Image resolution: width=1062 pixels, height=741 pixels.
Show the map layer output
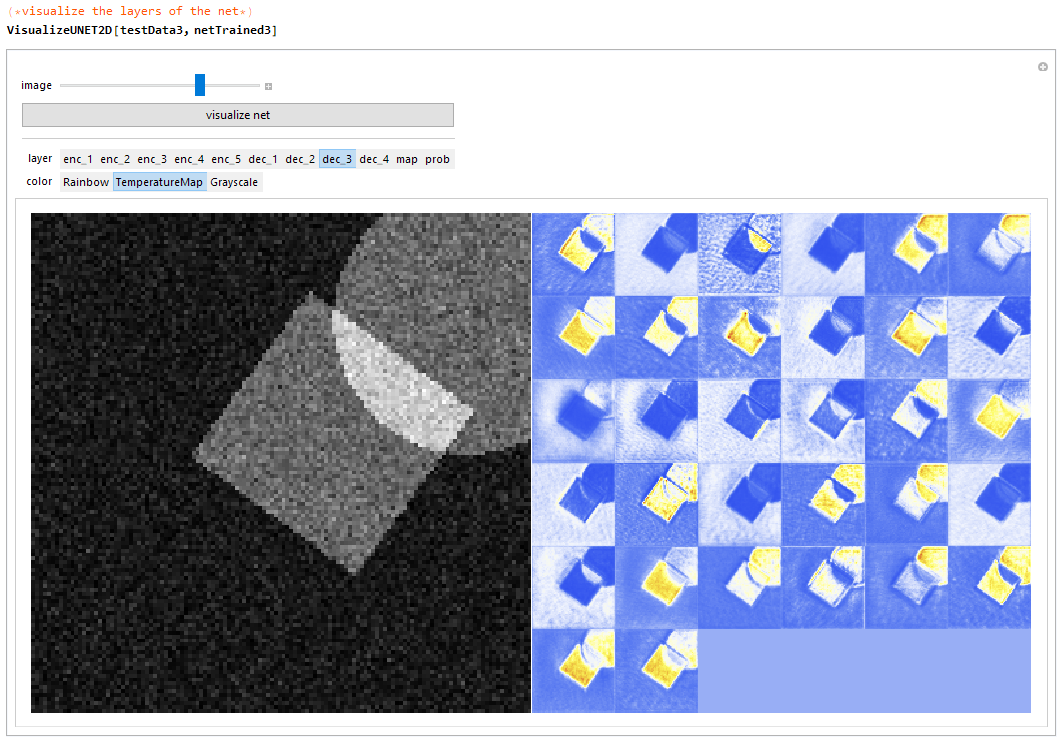coord(407,159)
